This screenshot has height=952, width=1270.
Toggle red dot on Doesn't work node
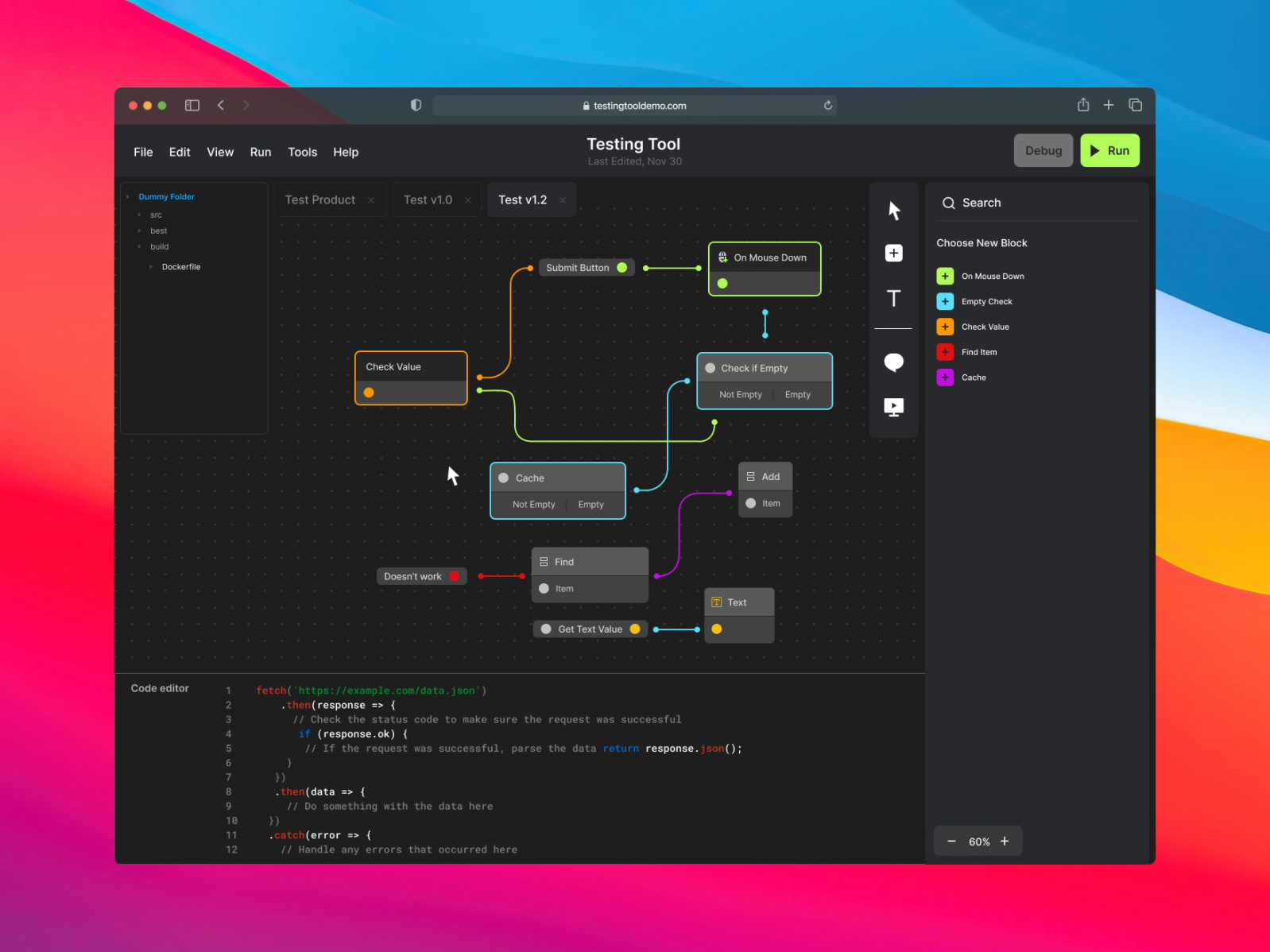pyautogui.click(x=455, y=576)
